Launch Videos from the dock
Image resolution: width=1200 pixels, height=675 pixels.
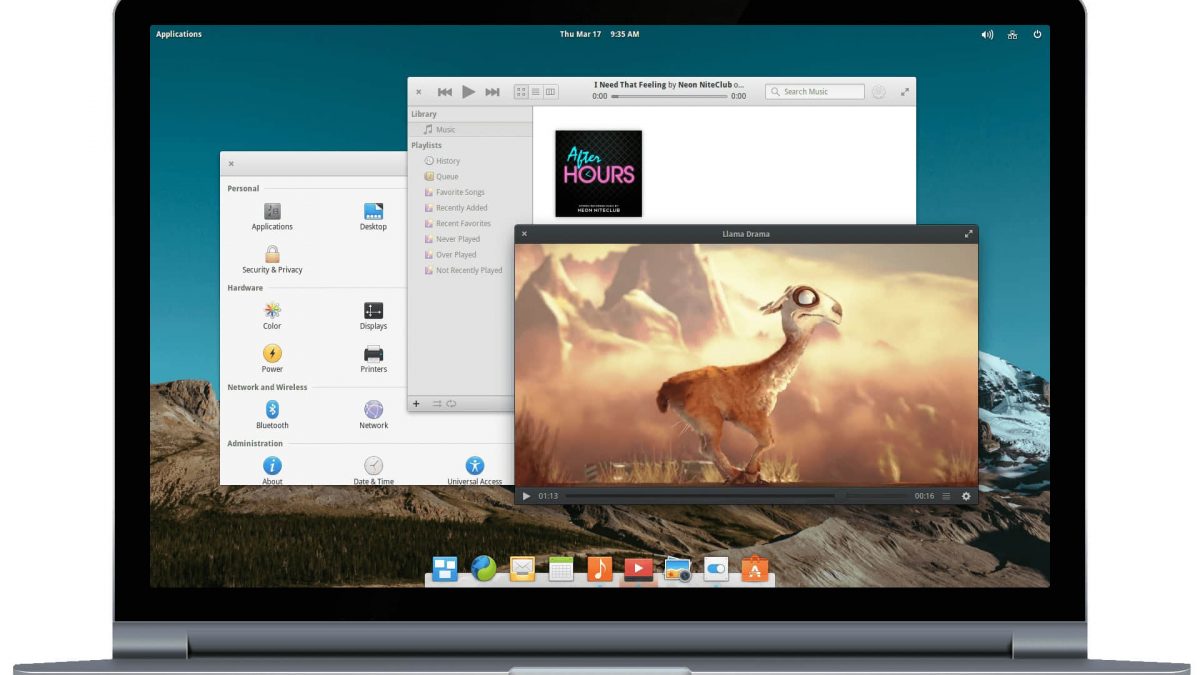click(x=638, y=569)
